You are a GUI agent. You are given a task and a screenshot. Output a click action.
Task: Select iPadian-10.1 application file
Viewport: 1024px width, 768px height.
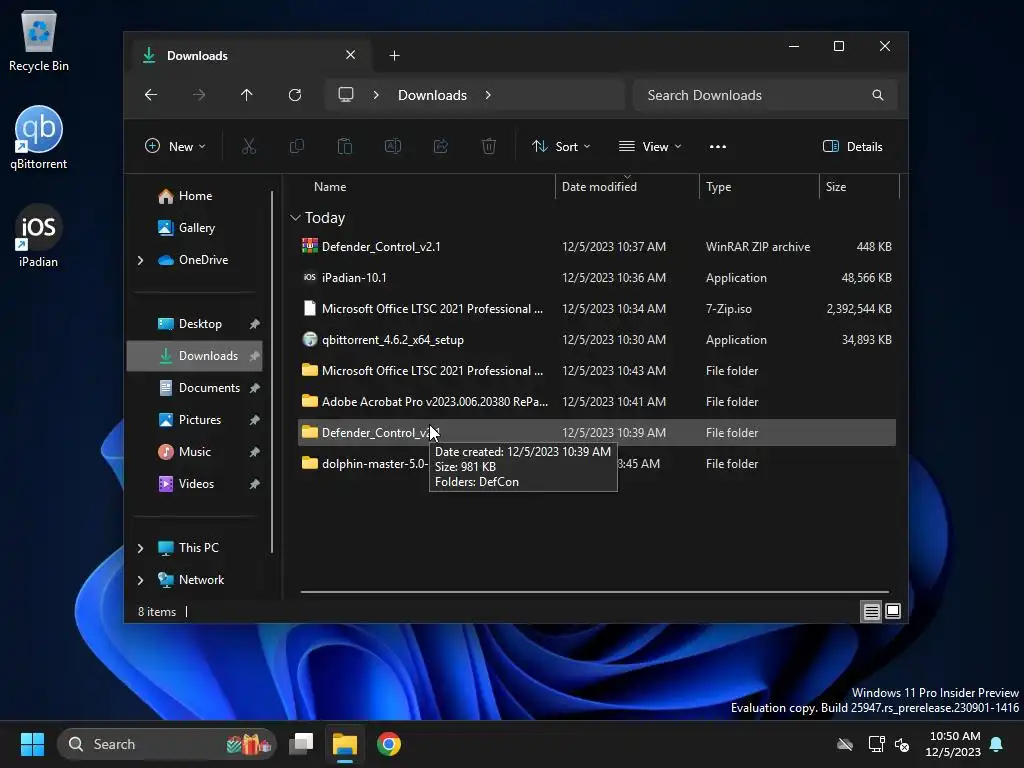pyautogui.click(x=596, y=278)
